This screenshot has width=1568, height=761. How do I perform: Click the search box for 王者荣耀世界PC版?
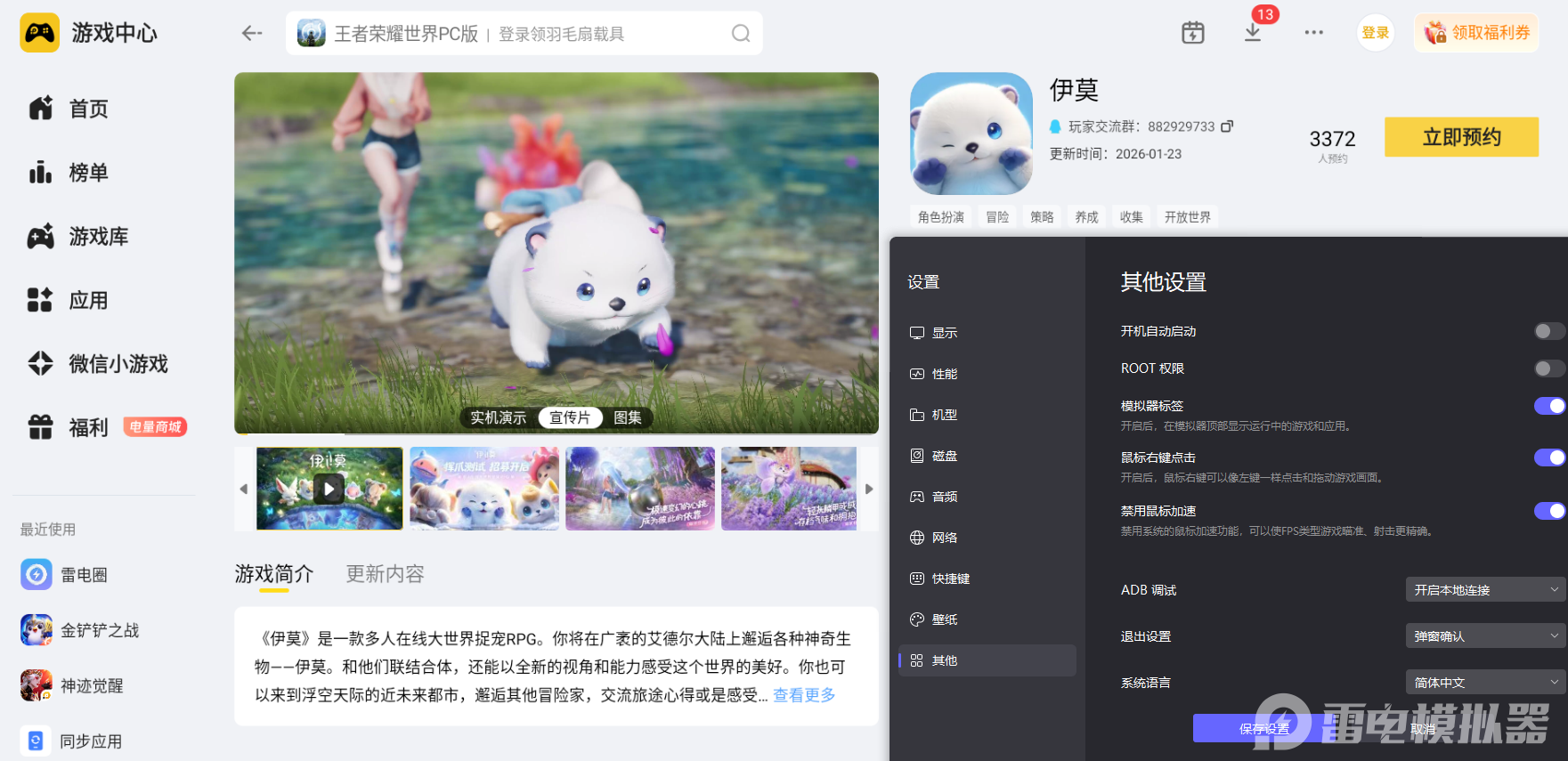524,33
